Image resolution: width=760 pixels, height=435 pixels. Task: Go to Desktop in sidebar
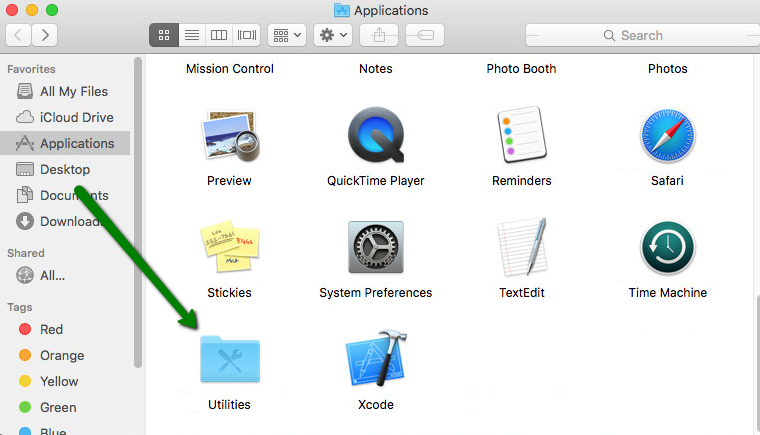[65, 169]
